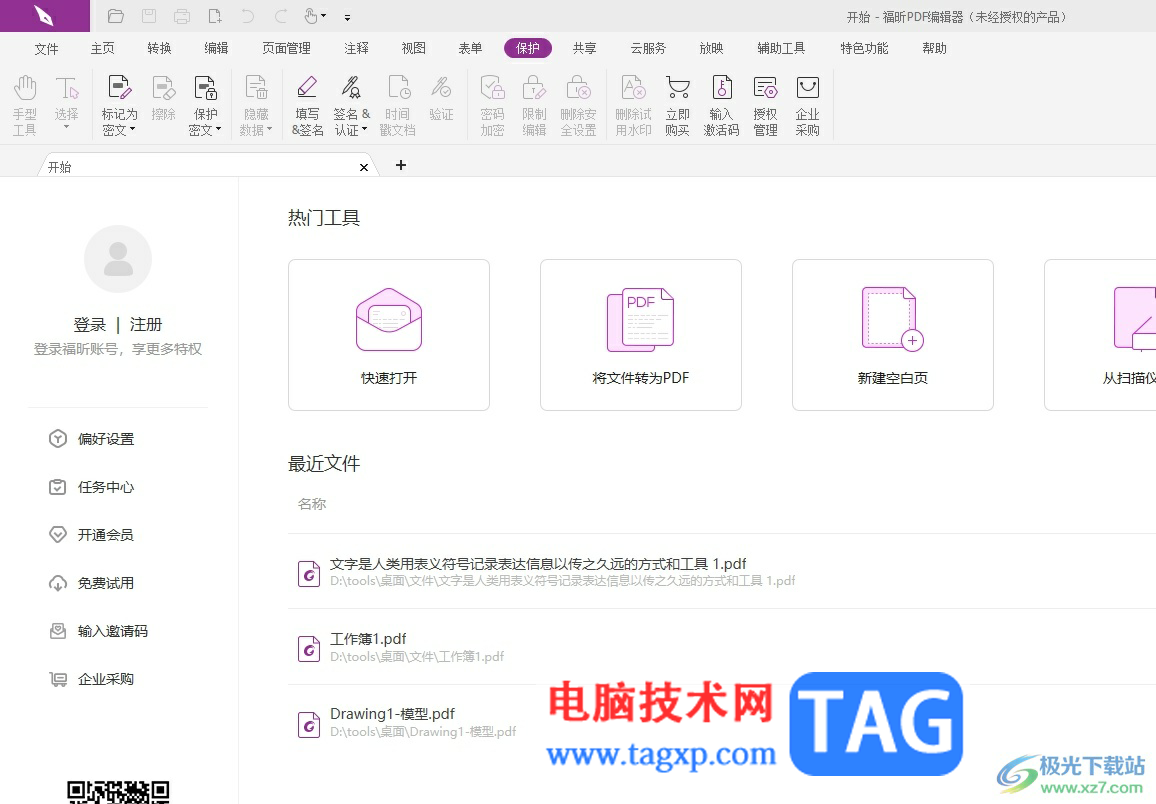1156x804 pixels.
Task: Click Become Member (开通会员)
Action: tap(91, 535)
